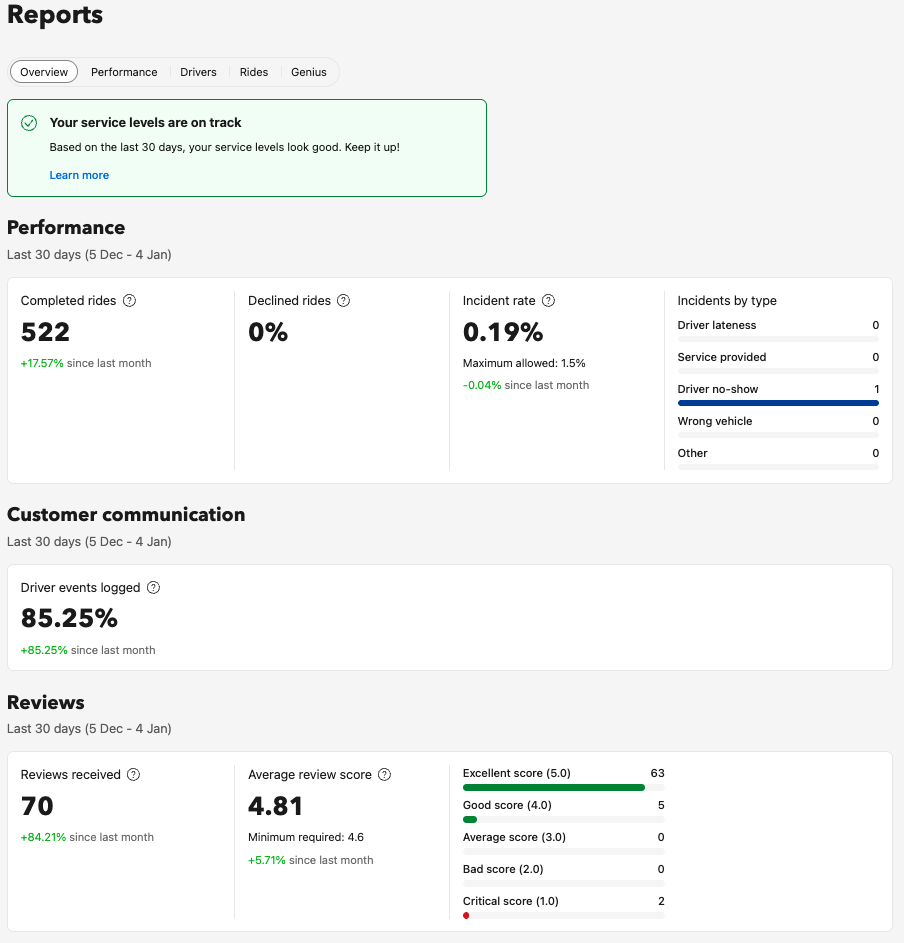Click the info icon beside Reviews received
The image size is (904, 943).
coord(134,775)
